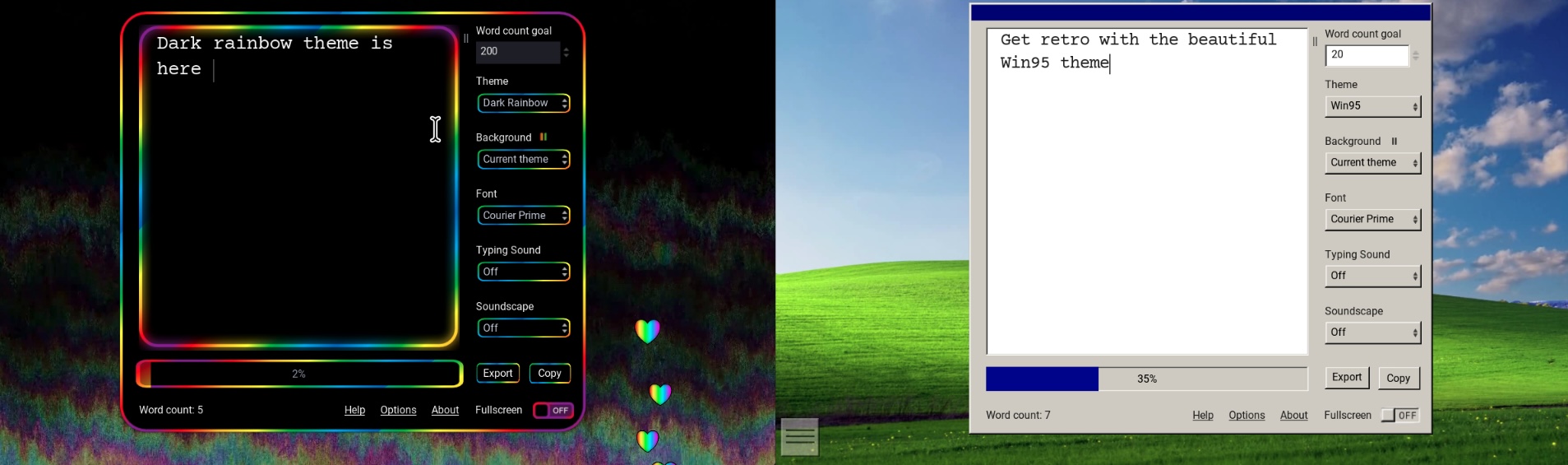Open Background dropdown in Win95 window
The height and width of the screenshot is (465, 1568).
click(x=1373, y=163)
